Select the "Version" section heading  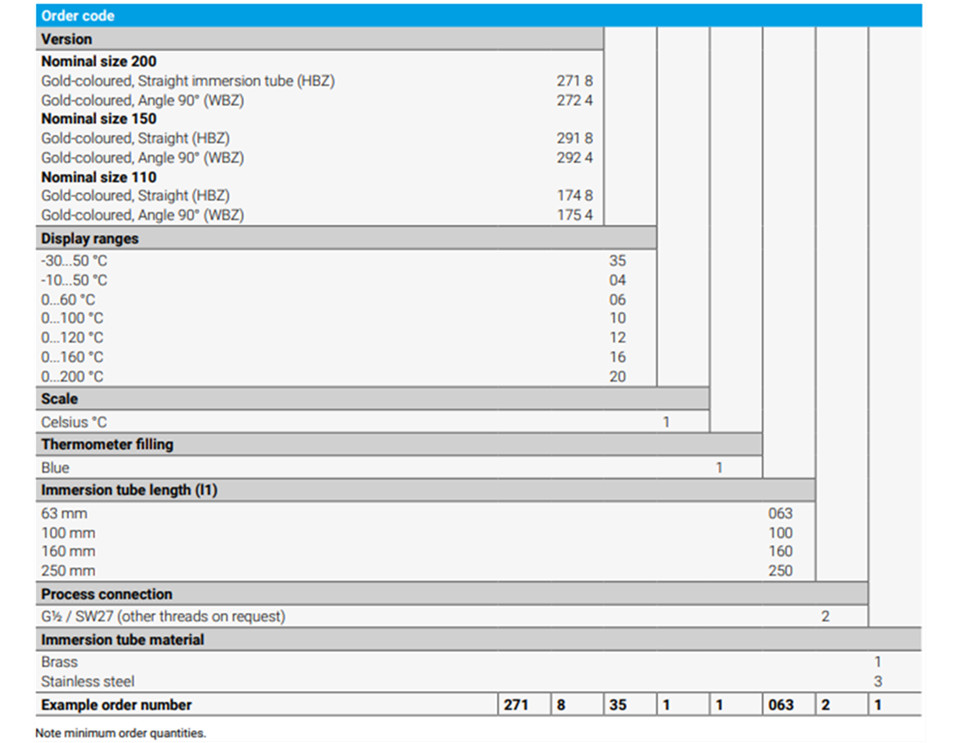pos(66,39)
